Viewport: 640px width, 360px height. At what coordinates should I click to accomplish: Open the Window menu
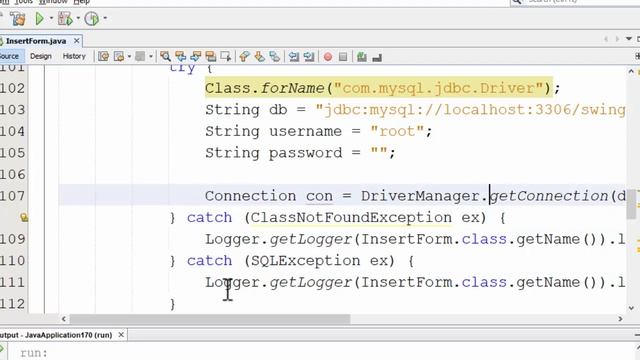pyautogui.click(x=53, y=2)
